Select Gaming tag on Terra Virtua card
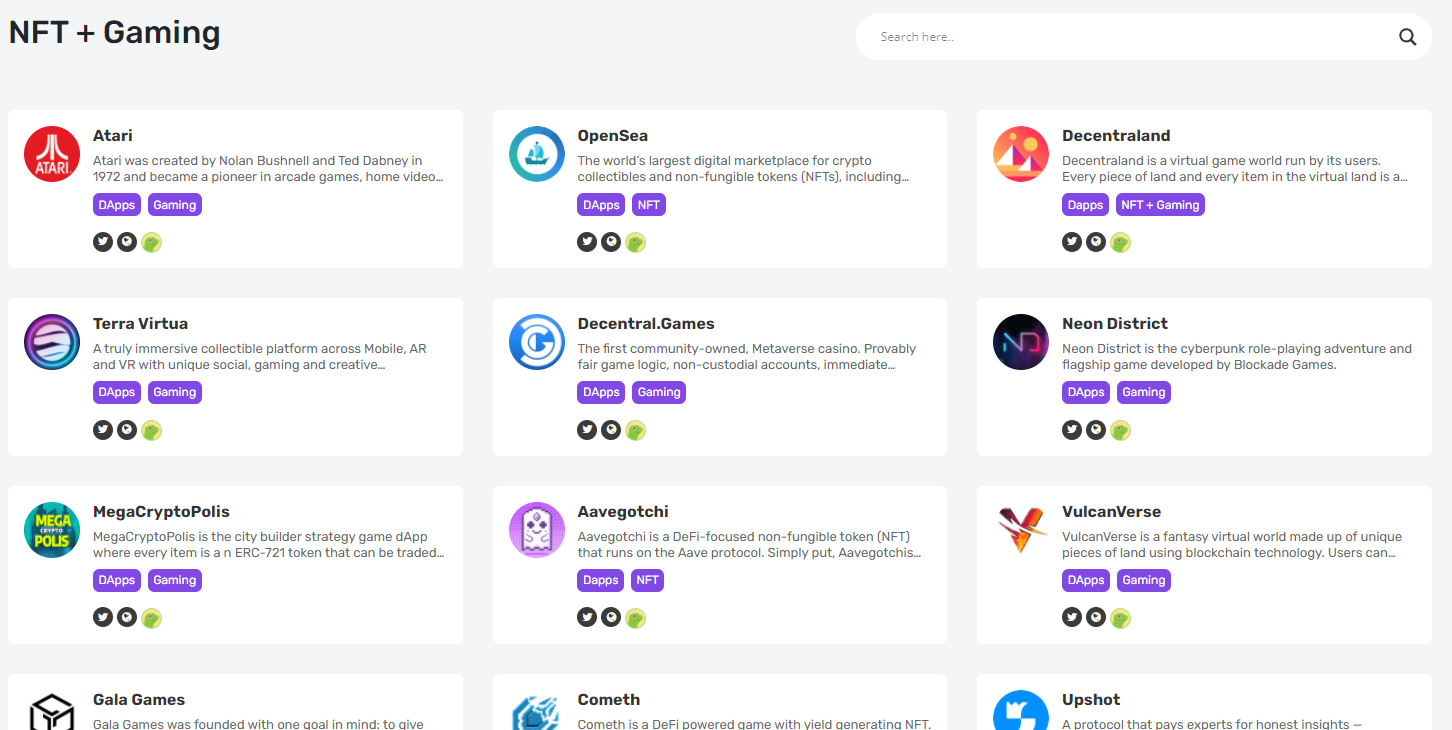The image size is (1452, 730). (175, 393)
